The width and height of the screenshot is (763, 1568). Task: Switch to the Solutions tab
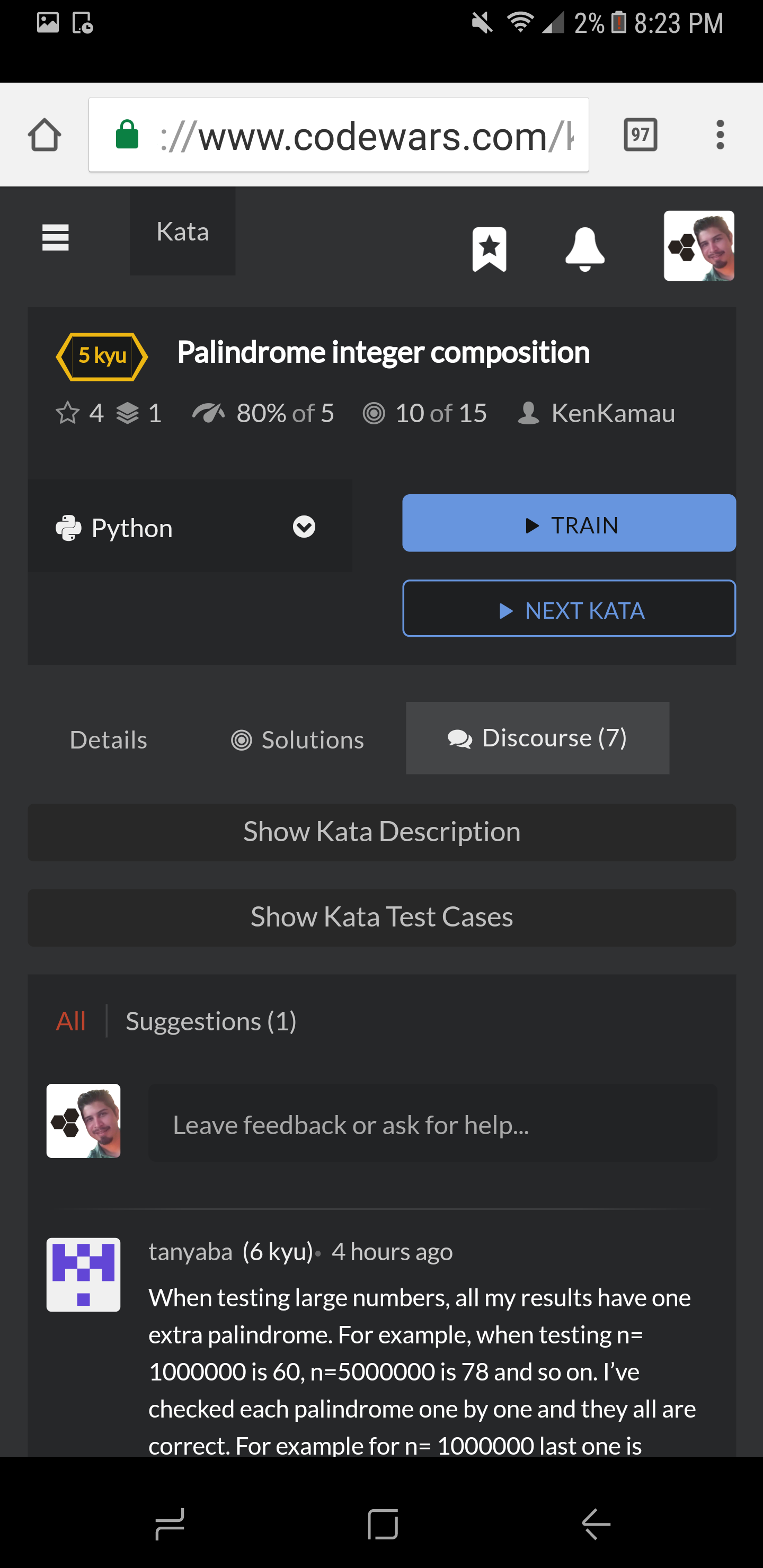pyautogui.click(x=297, y=740)
